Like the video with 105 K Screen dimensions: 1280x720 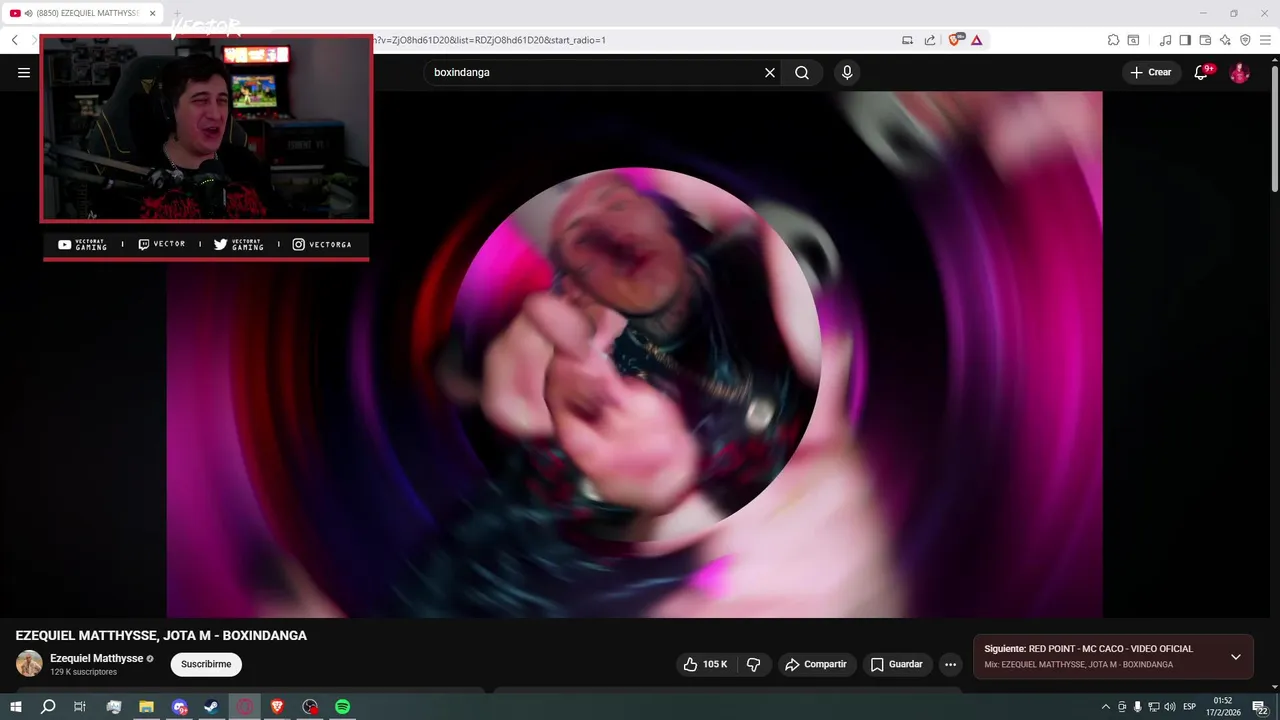tap(706, 665)
